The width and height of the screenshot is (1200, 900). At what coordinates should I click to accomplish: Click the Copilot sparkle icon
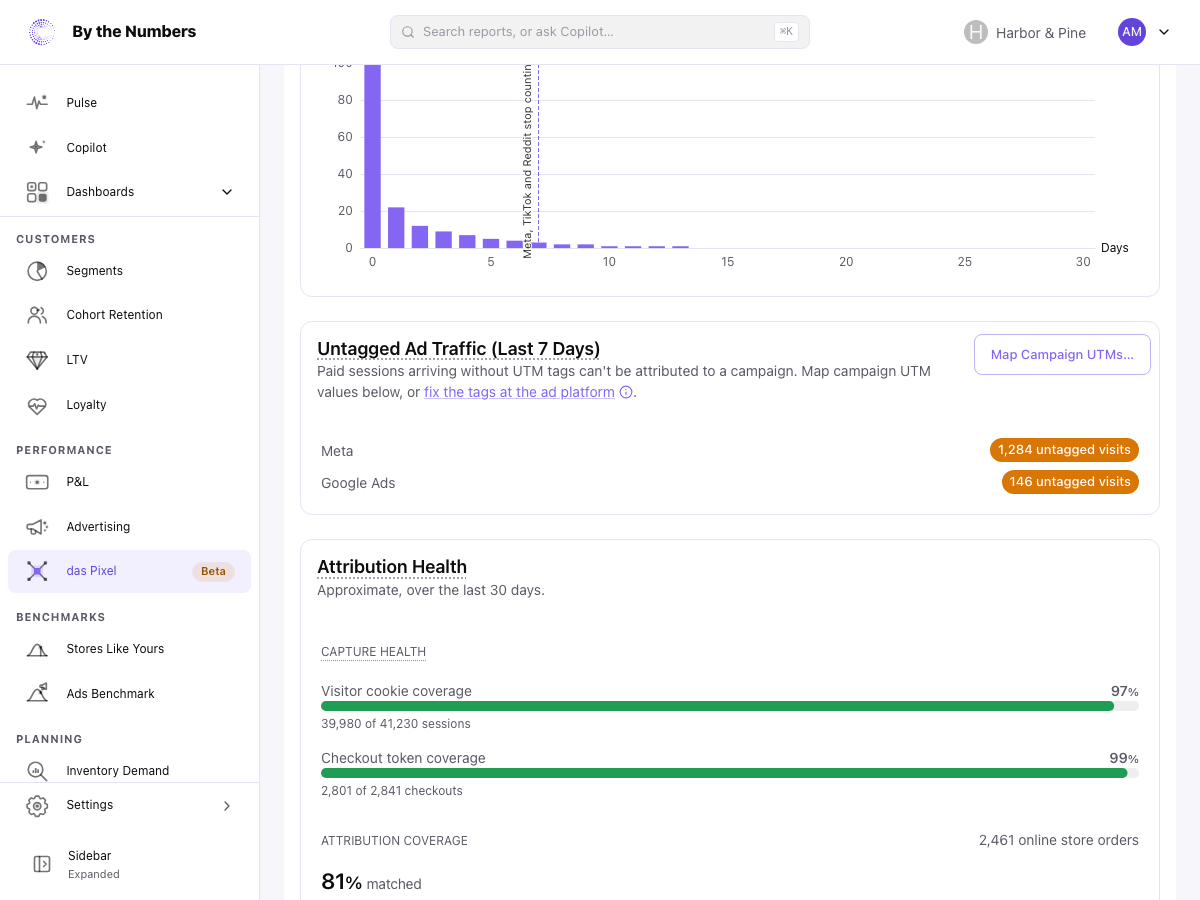click(37, 147)
